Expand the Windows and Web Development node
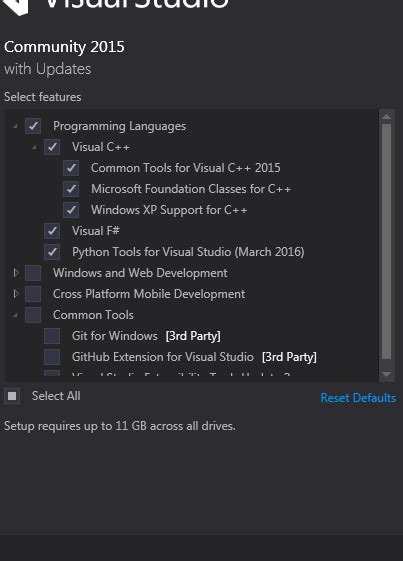Screen dimensions: 403x561 pos(16,273)
